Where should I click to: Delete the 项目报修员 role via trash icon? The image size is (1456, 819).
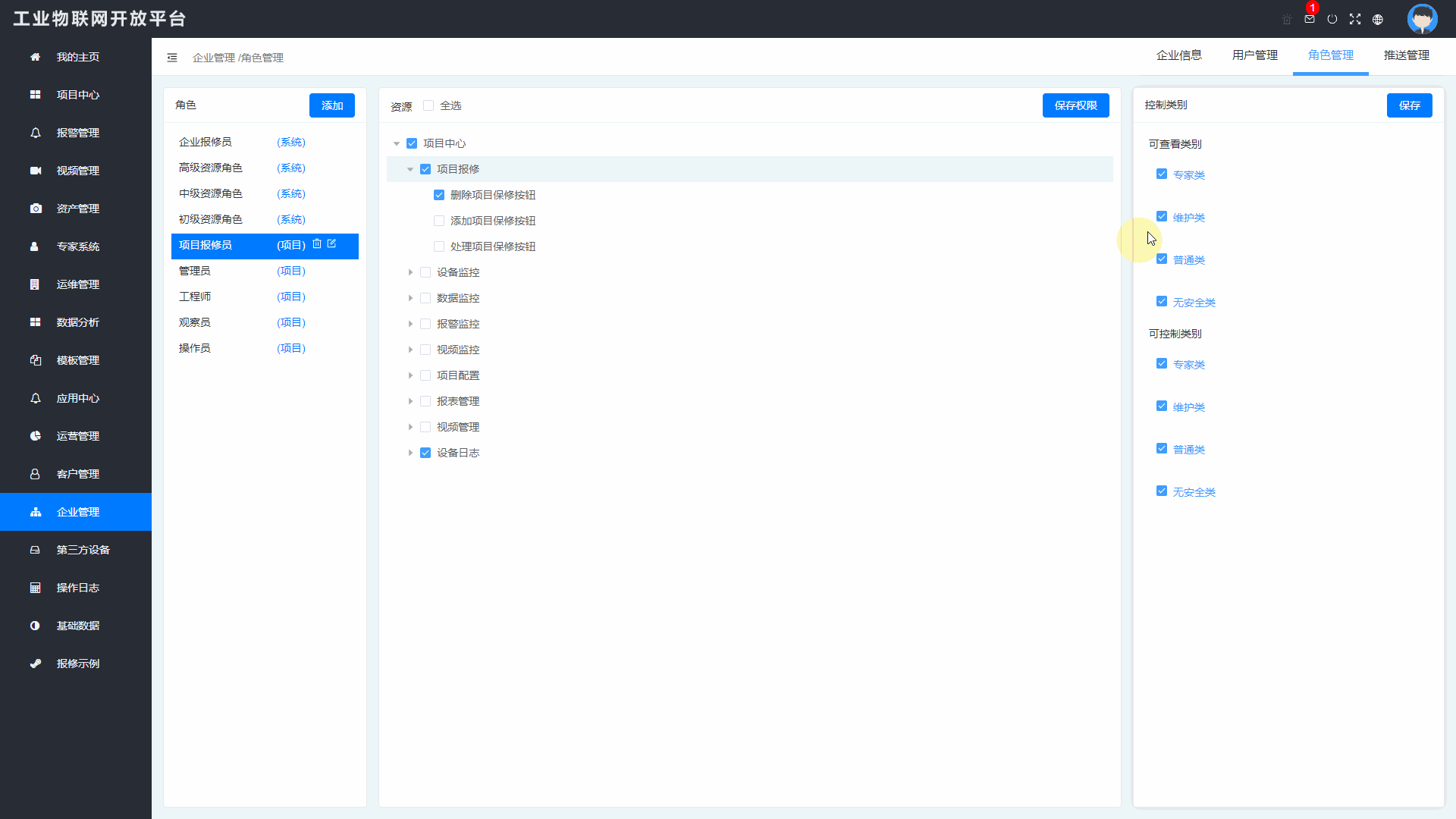[316, 244]
